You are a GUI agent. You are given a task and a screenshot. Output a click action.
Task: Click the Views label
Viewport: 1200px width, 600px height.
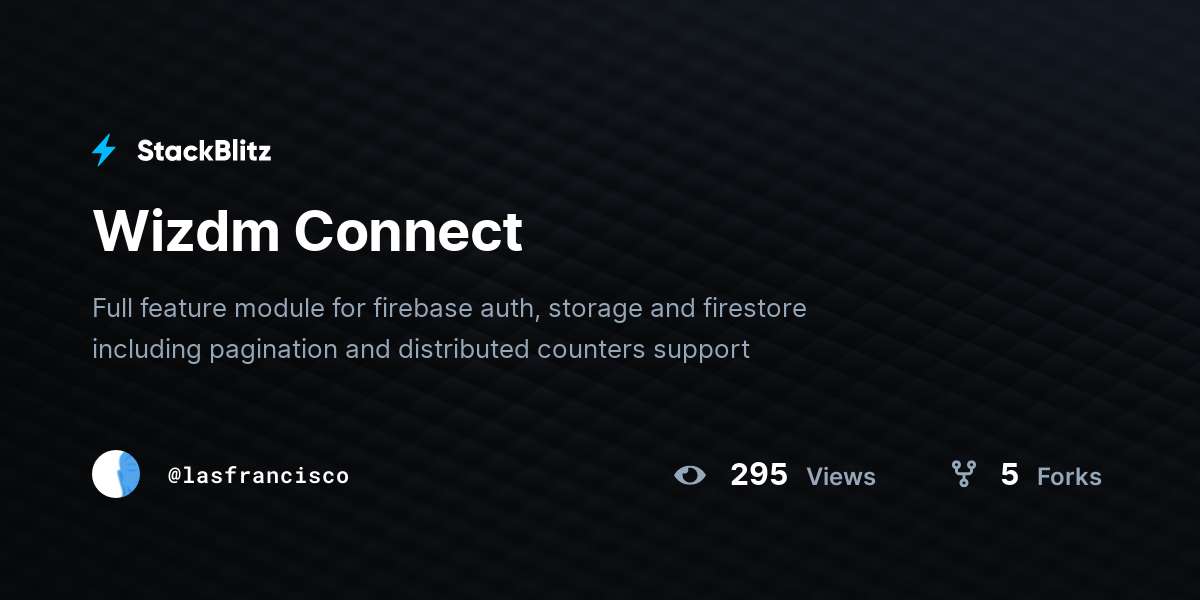[x=841, y=477]
